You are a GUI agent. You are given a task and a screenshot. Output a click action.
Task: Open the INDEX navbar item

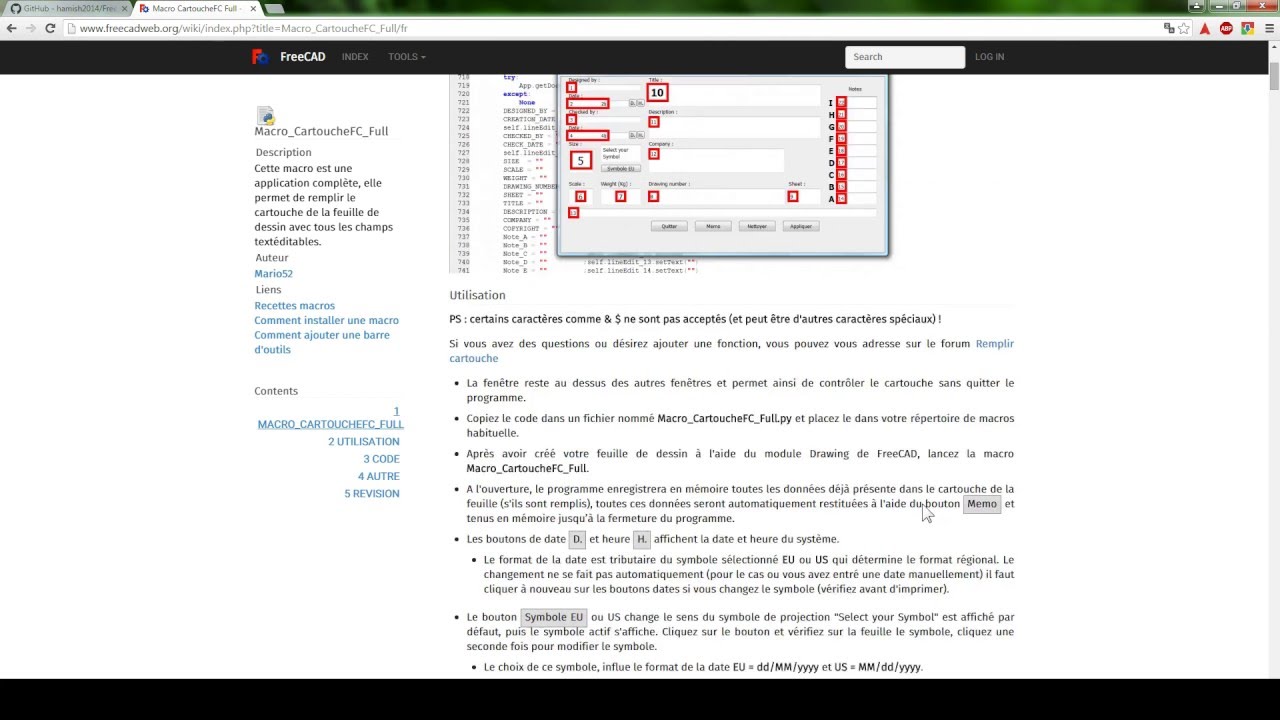(355, 57)
